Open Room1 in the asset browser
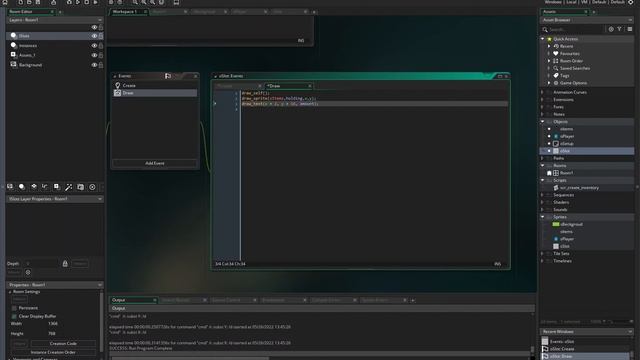 click(566, 173)
